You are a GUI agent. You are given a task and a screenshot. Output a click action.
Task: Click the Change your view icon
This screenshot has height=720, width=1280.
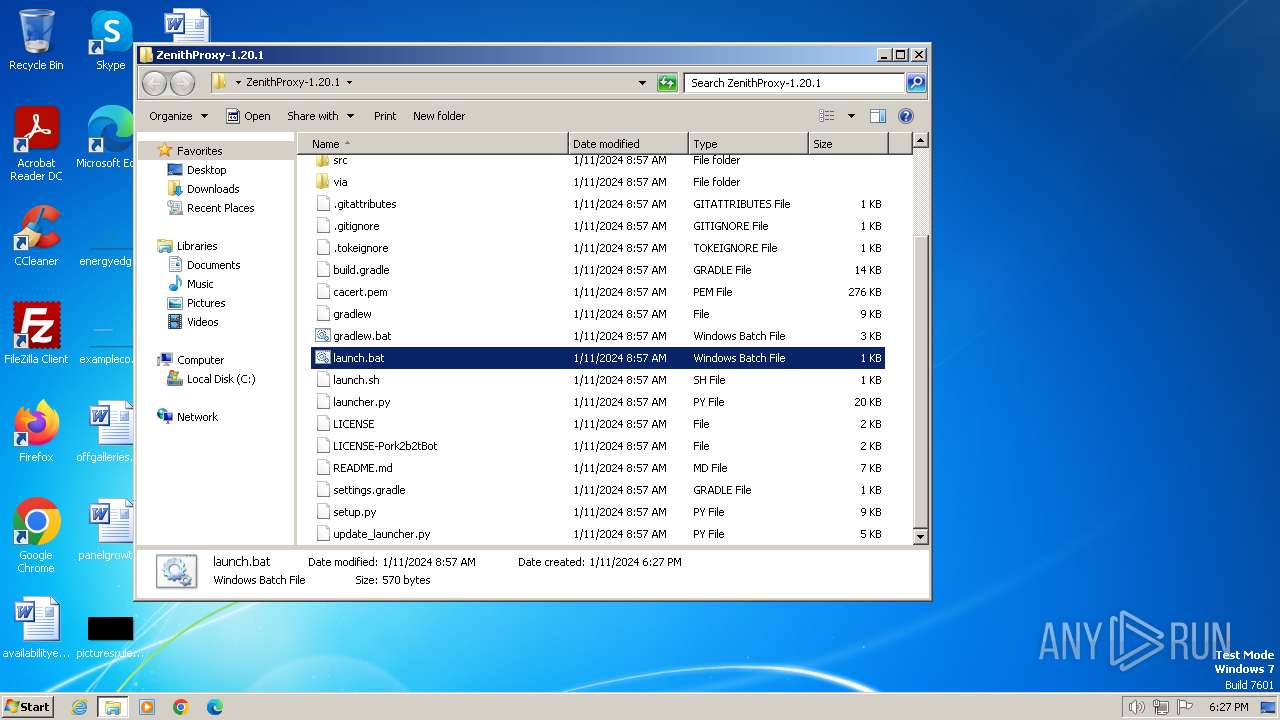827,116
